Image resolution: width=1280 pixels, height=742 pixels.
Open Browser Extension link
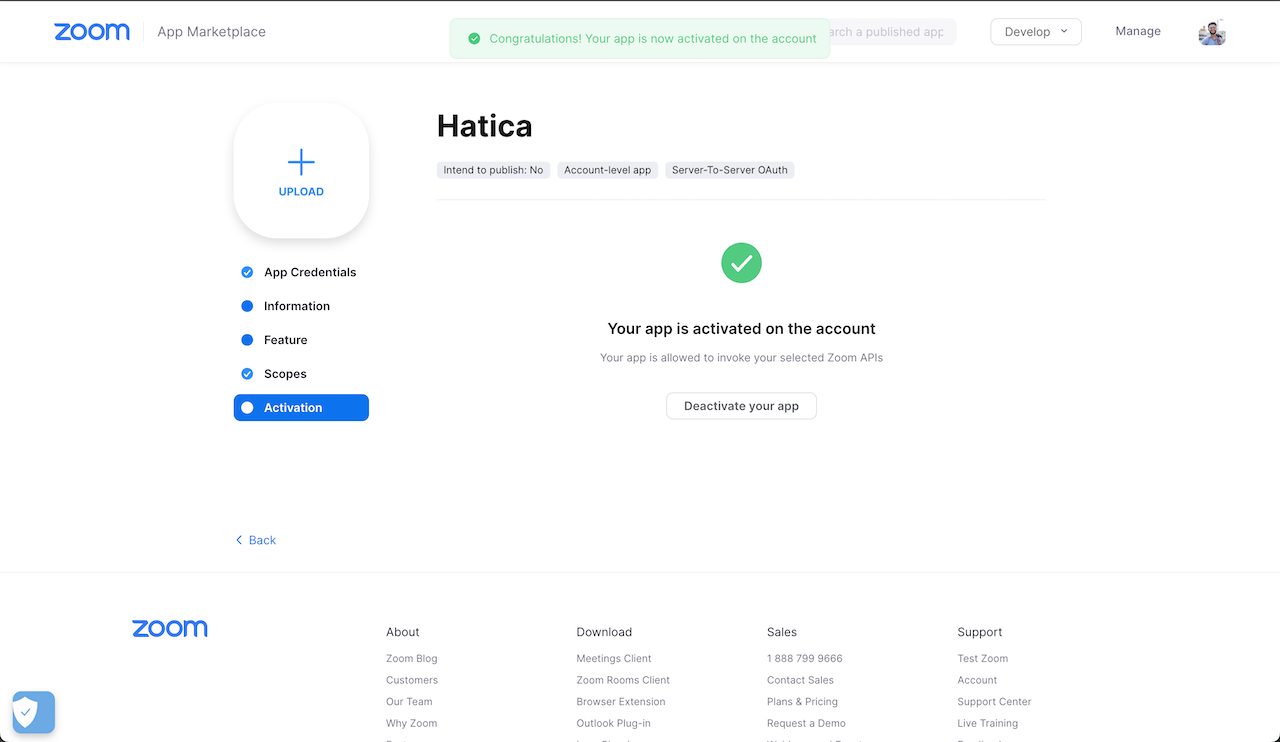(x=621, y=702)
